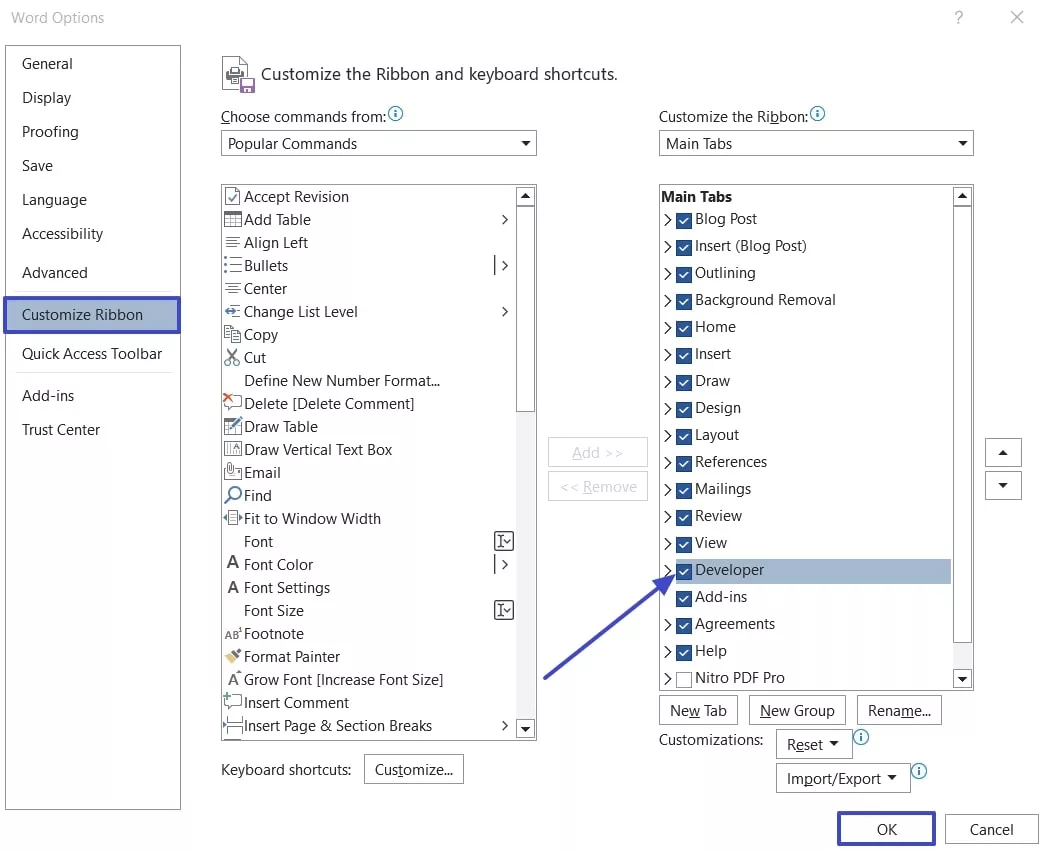Image resolution: width=1046 pixels, height=850 pixels.
Task: Select the Copy command icon
Action: (x=232, y=334)
